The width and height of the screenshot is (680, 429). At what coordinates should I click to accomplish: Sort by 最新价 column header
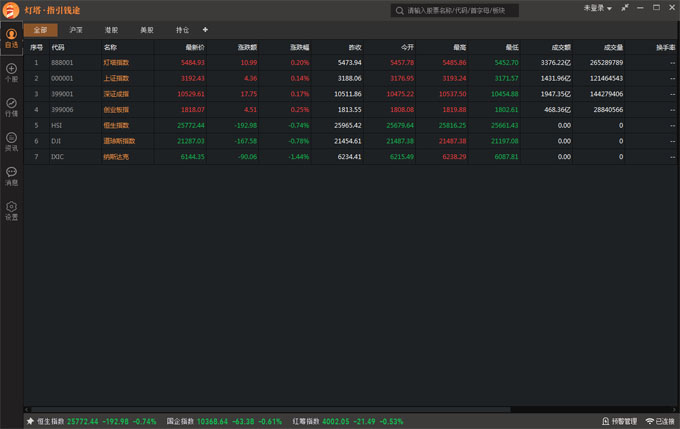(195, 47)
